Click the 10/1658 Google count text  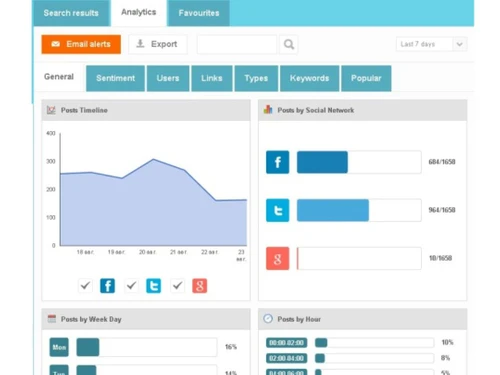click(x=440, y=258)
